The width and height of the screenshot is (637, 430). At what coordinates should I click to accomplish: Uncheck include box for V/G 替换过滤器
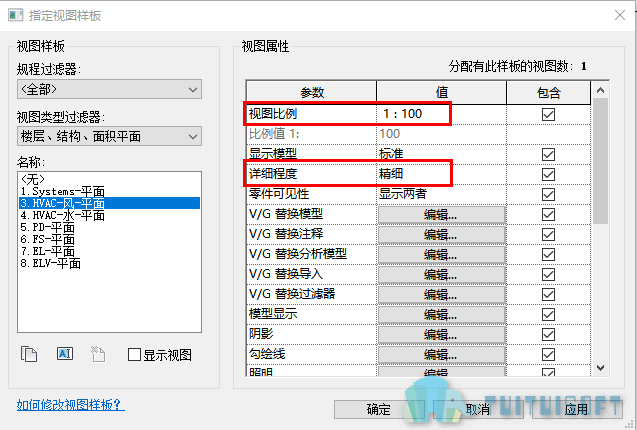[548, 294]
